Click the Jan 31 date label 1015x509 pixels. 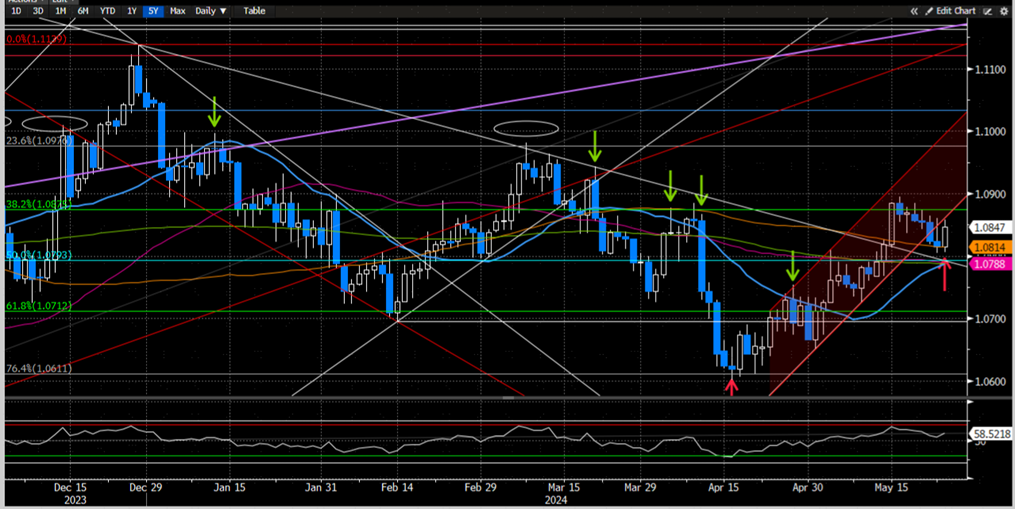click(x=321, y=487)
